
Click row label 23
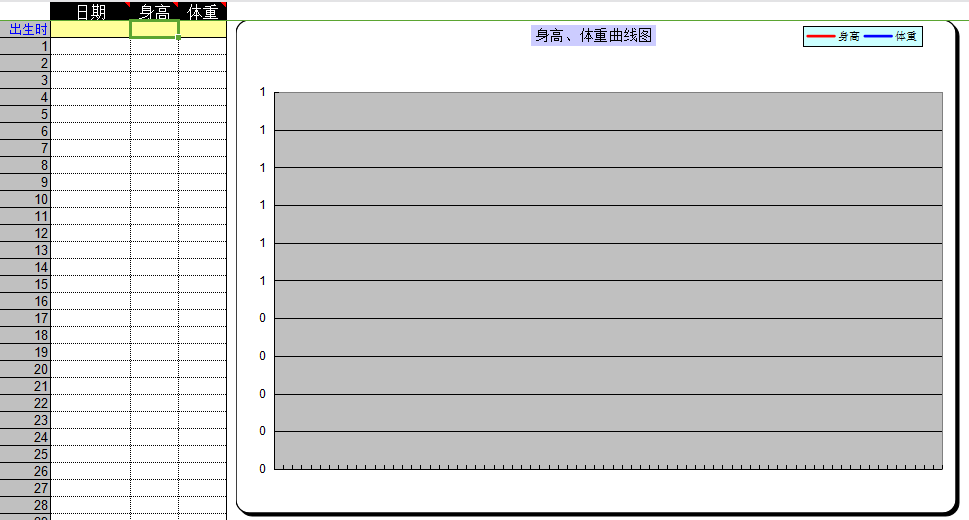click(x=25, y=420)
